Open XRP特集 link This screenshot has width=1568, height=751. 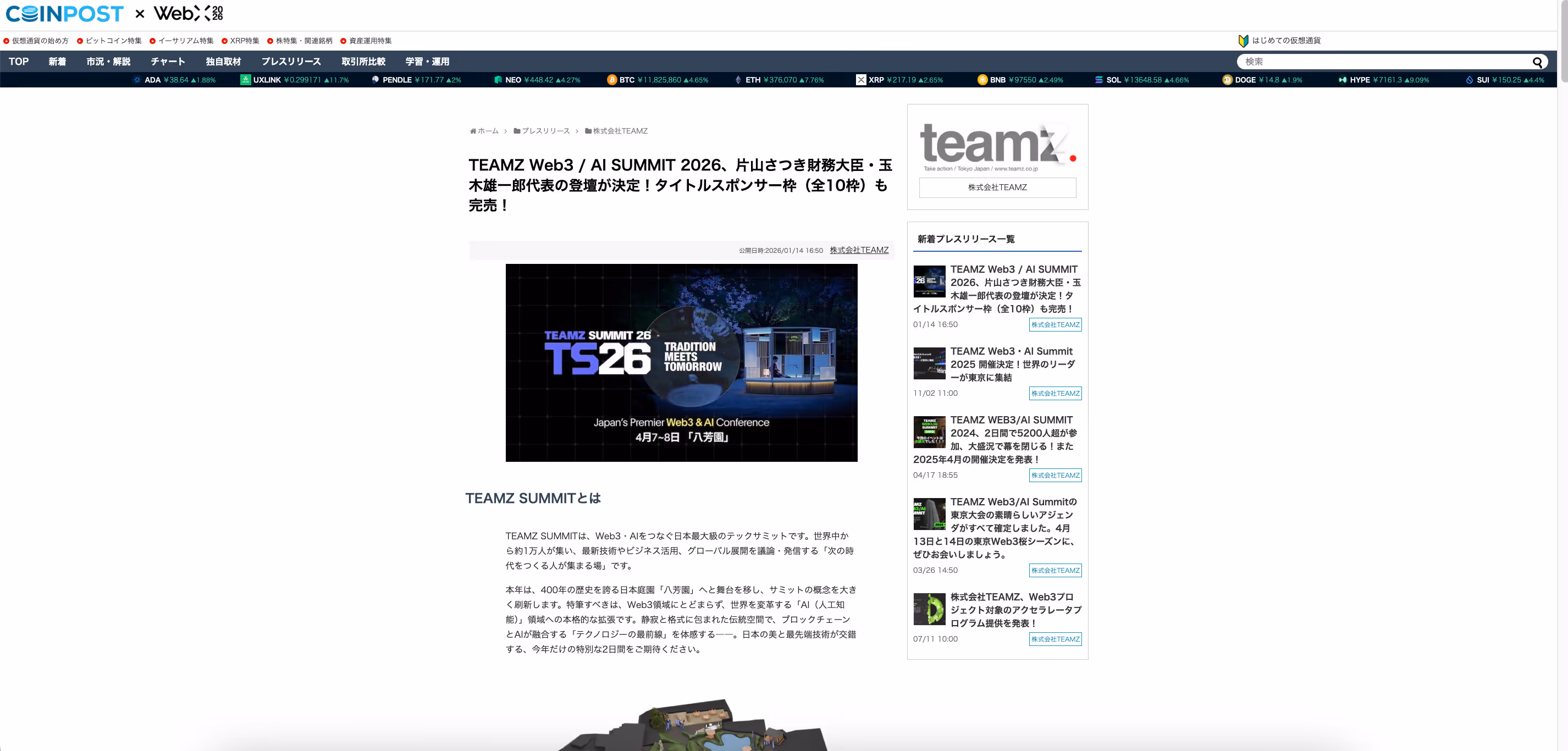(x=245, y=41)
